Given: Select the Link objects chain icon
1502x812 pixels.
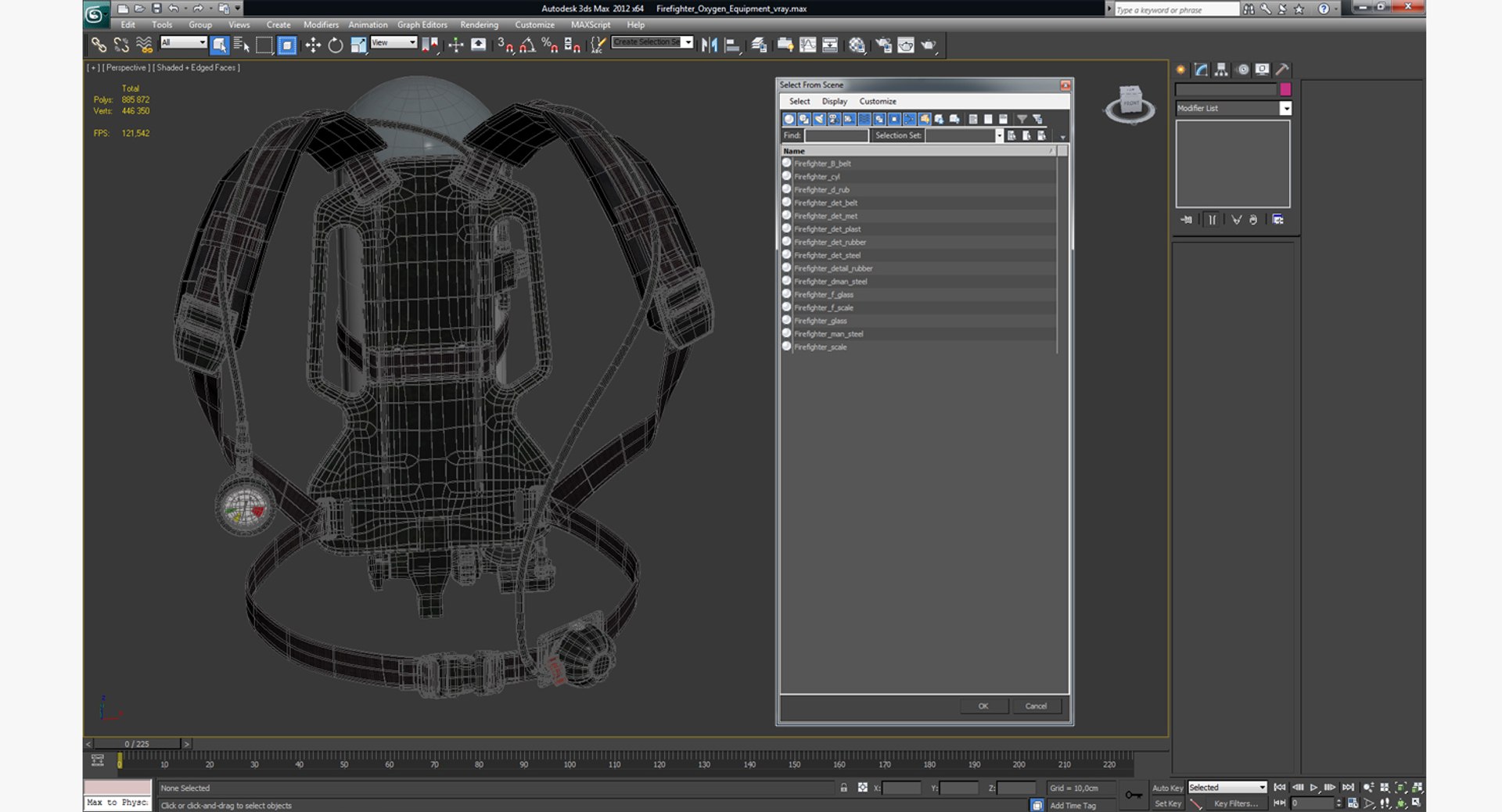Looking at the screenshot, I should click(x=99, y=45).
